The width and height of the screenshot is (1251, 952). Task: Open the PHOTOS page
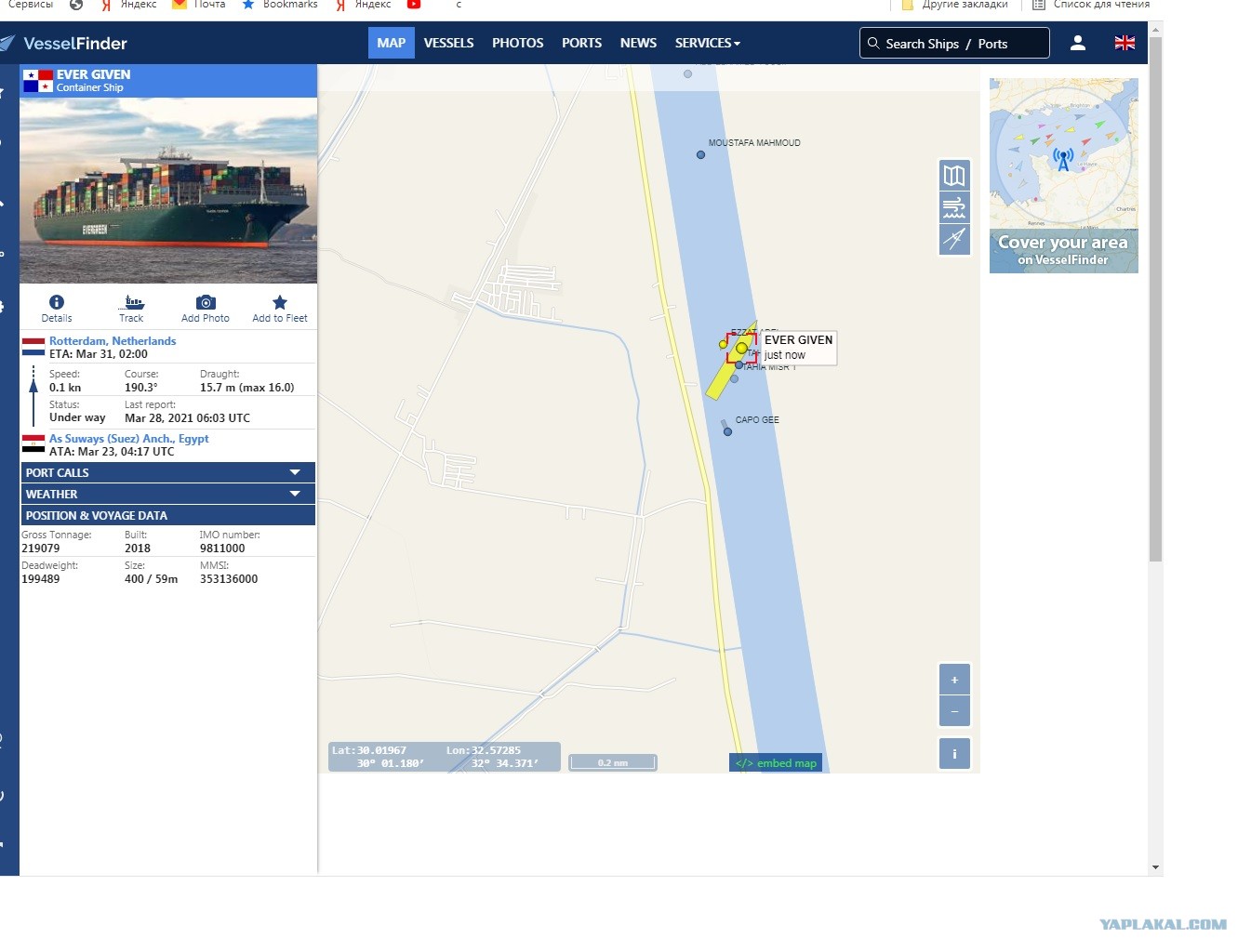click(x=518, y=43)
